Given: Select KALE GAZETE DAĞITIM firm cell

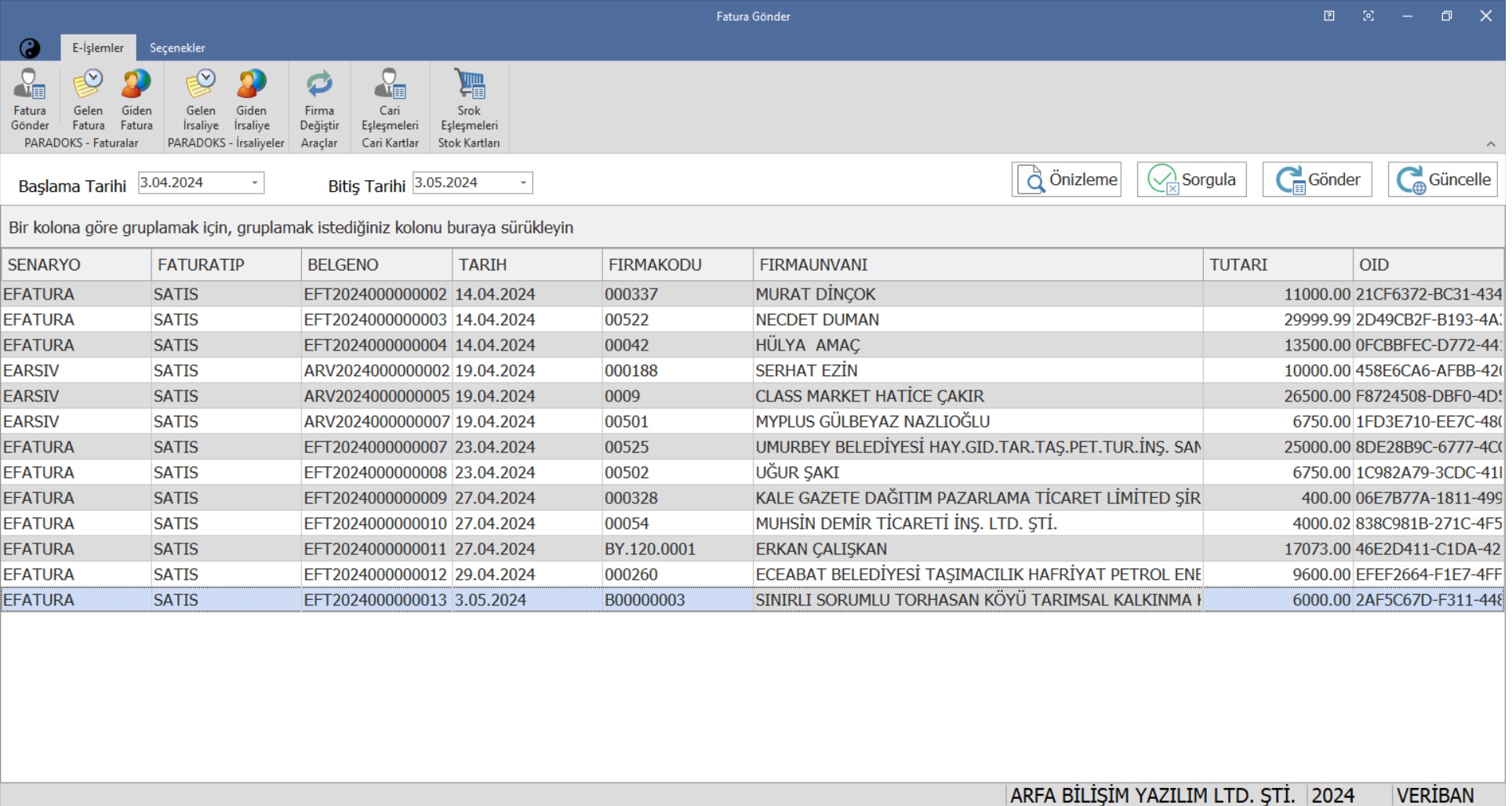Looking at the screenshot, I should [978, 499].
